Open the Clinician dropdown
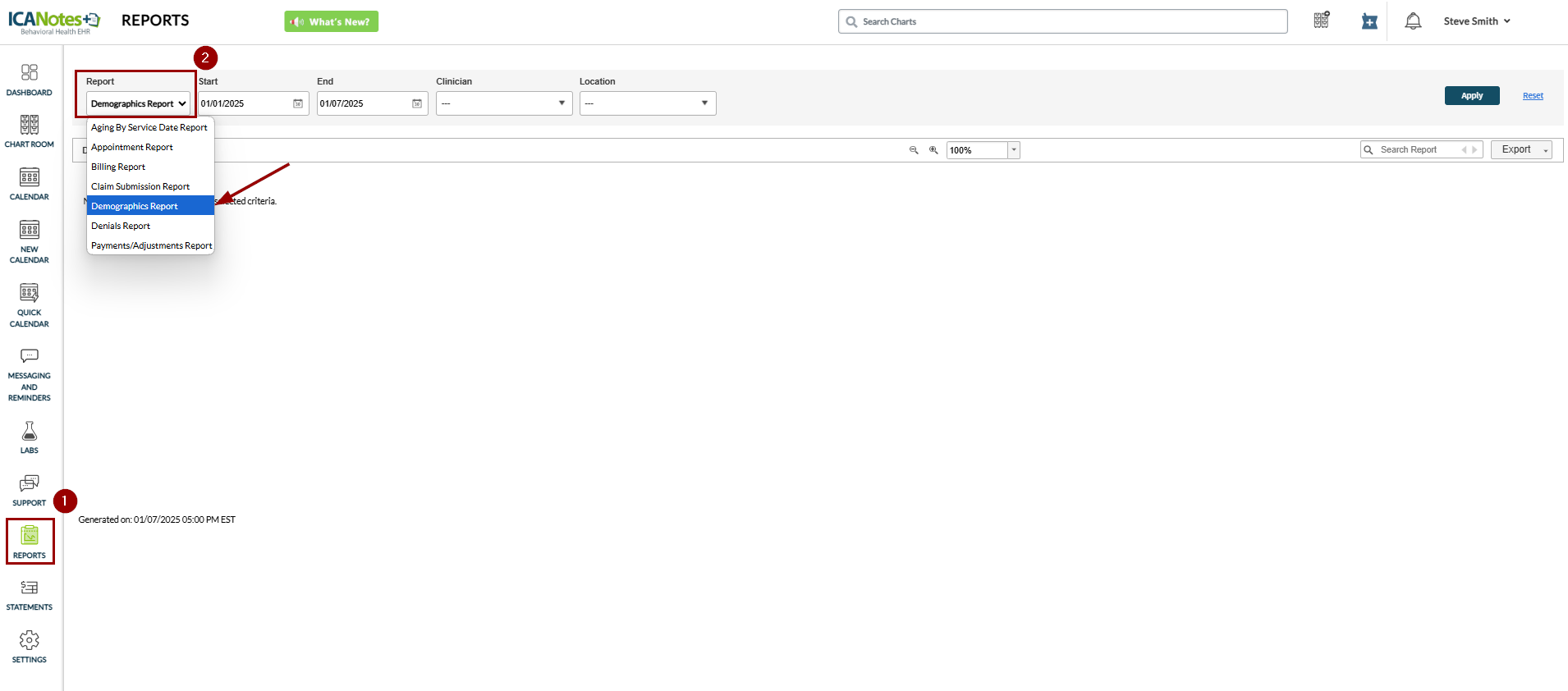 (x=504, y=103)
